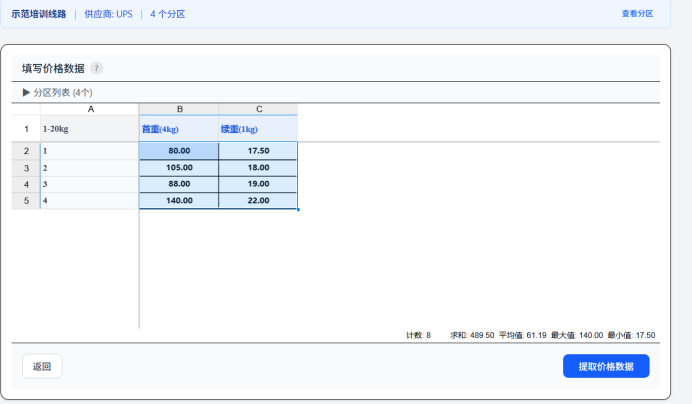Click the select-all corner of the spreadsheet
Image resolution: width=692 pixels, height=404 pixels.
25,109
